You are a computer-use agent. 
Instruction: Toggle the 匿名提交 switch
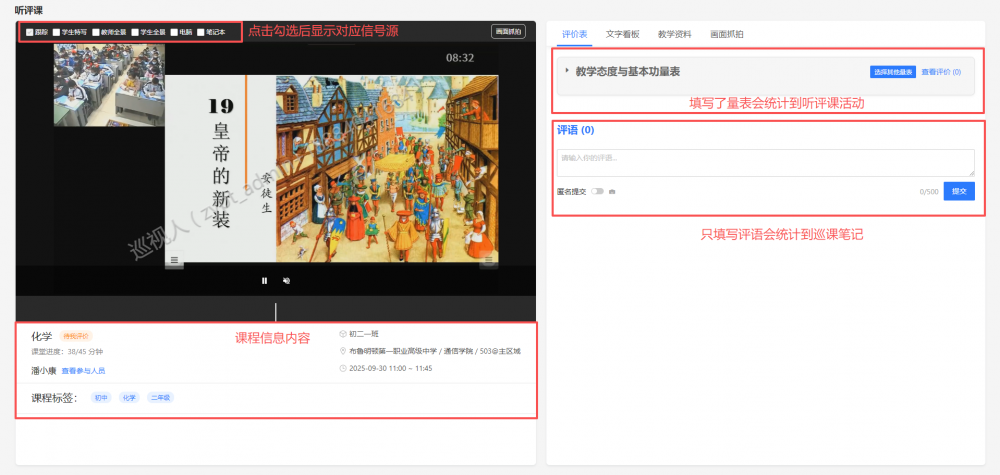(597, 191)
